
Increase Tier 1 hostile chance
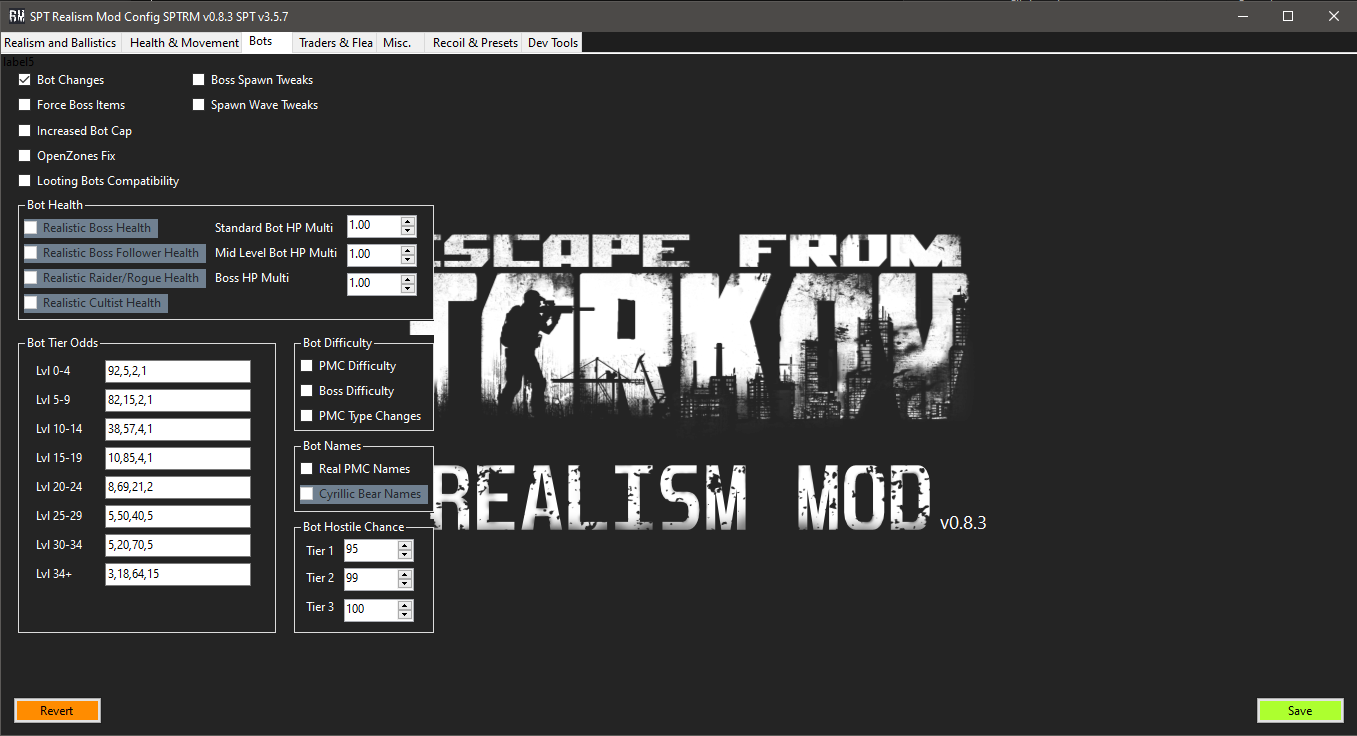tap(405, 546)
